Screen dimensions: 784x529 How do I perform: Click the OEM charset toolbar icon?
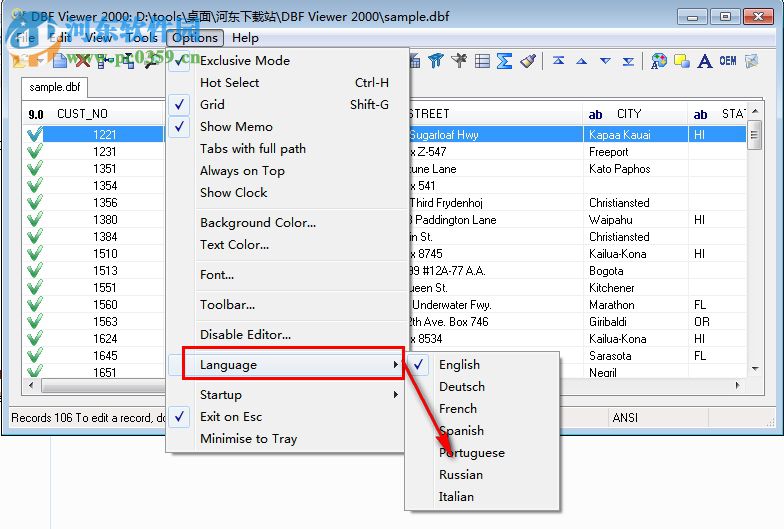[x=728, y=61]
